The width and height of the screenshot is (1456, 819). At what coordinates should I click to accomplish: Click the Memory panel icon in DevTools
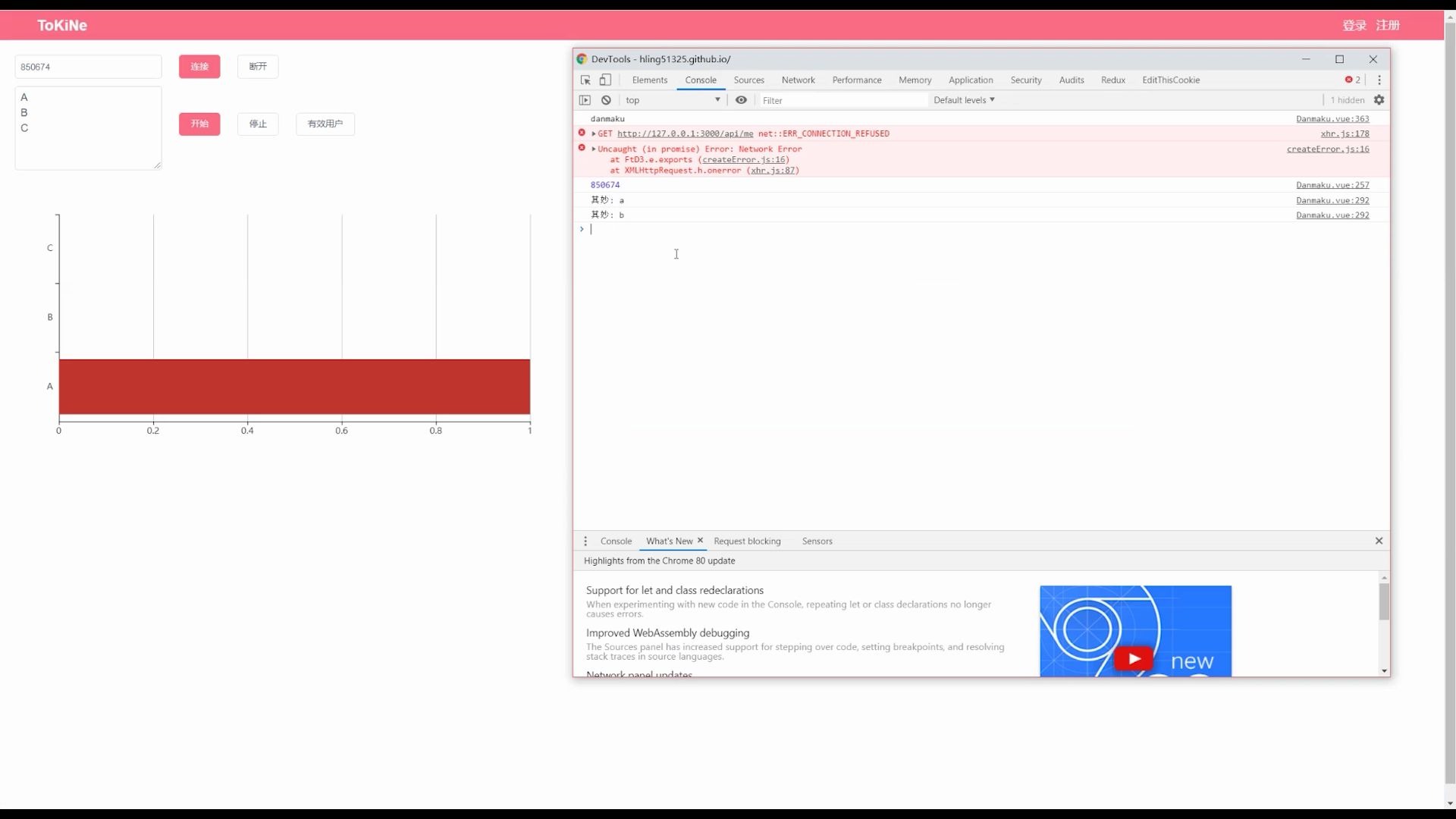913,79
